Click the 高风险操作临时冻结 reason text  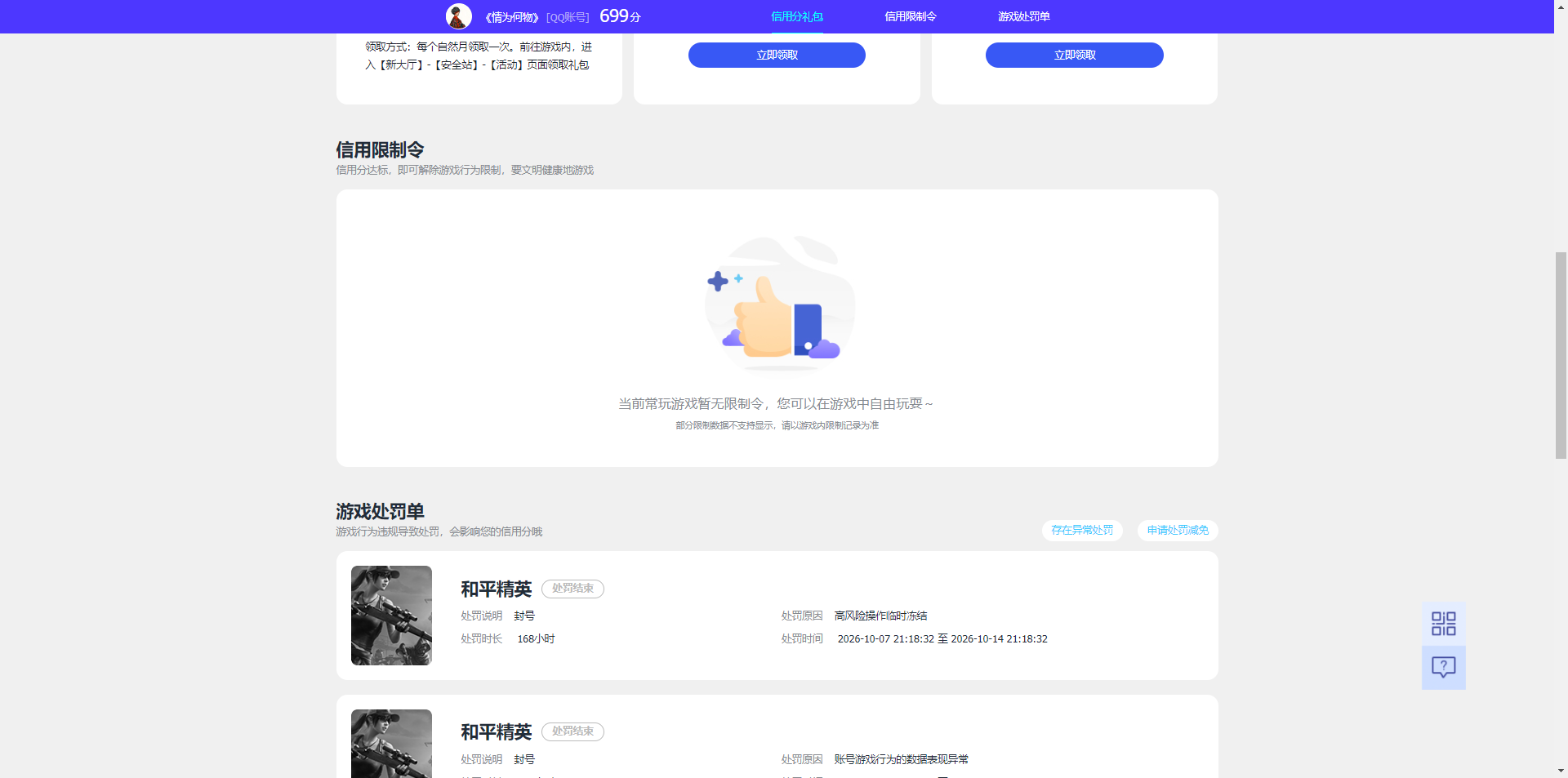[x=880, y=616]
